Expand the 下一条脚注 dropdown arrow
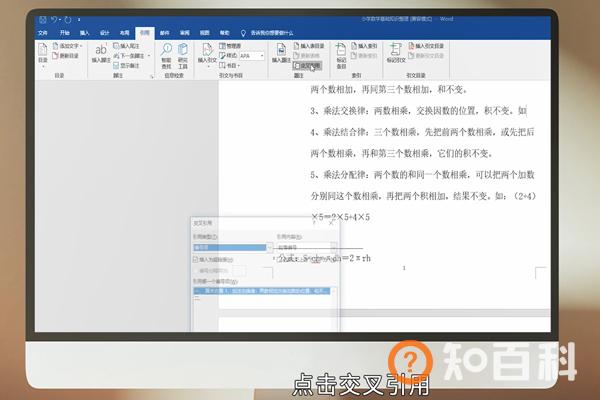Viewport: 600px width, 400px height. click(149, 56)
